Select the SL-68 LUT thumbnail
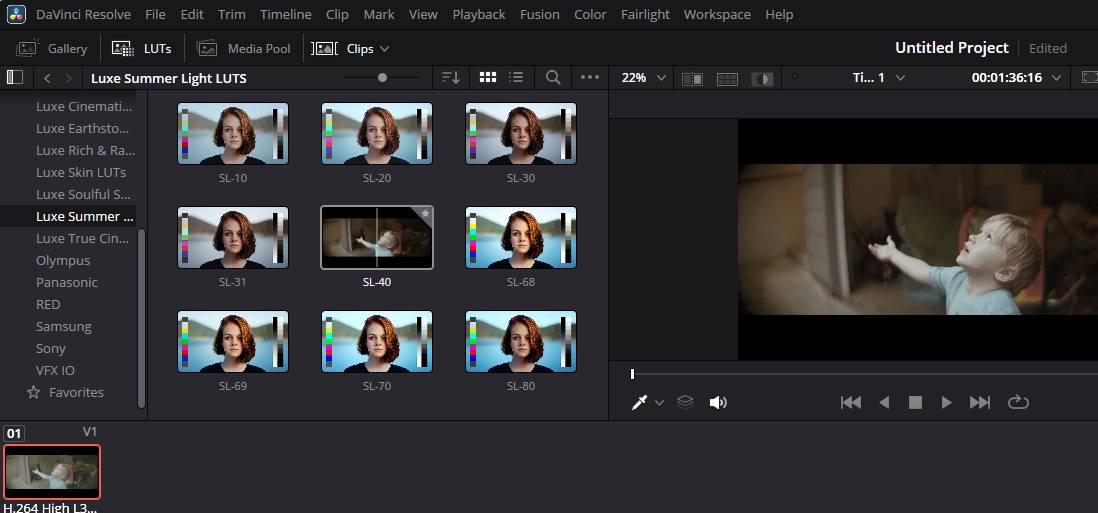This screenshot has width=1098, height=513. coord(521,237)
